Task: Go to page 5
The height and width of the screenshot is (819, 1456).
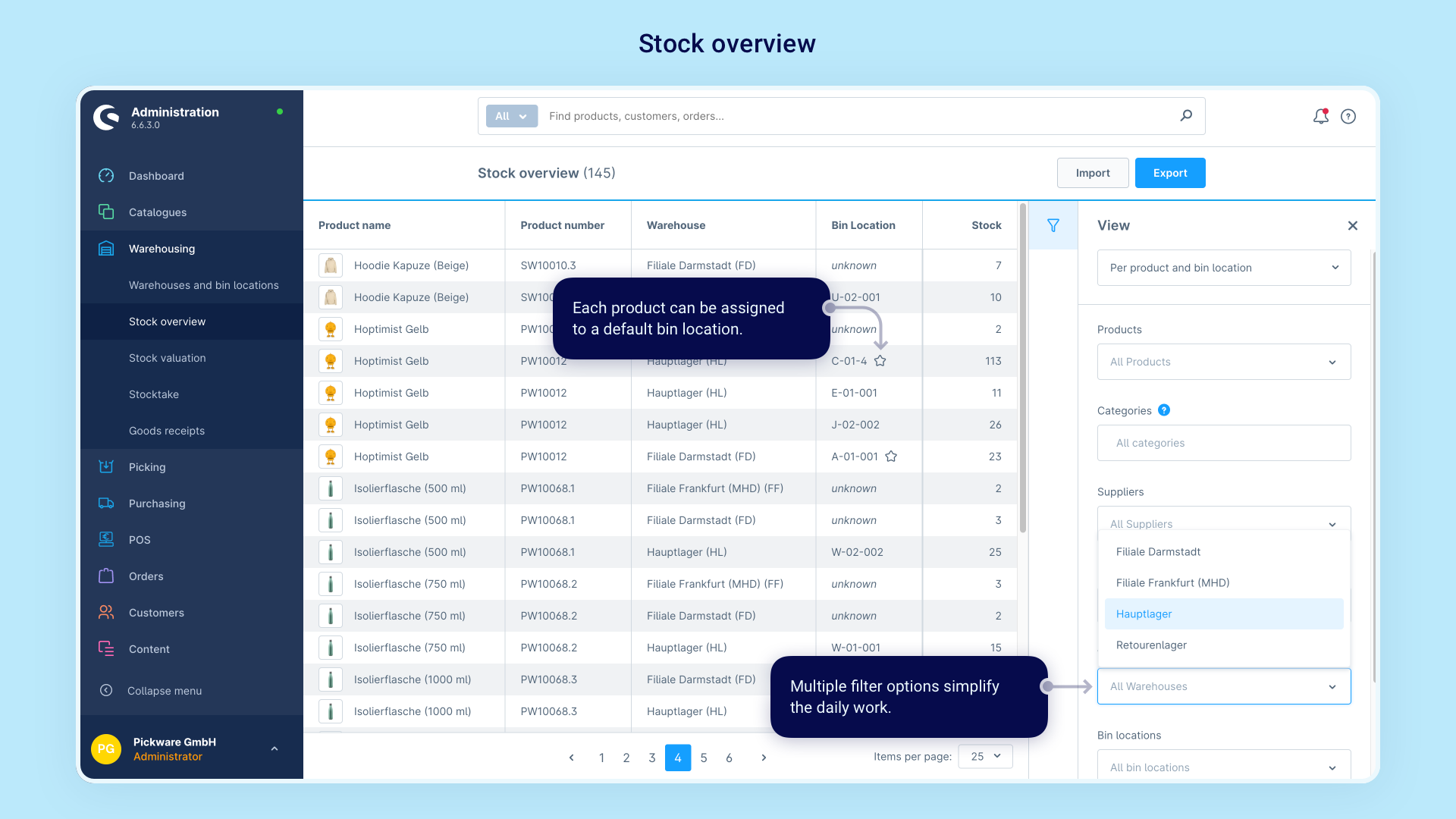Action: [704, 758]
